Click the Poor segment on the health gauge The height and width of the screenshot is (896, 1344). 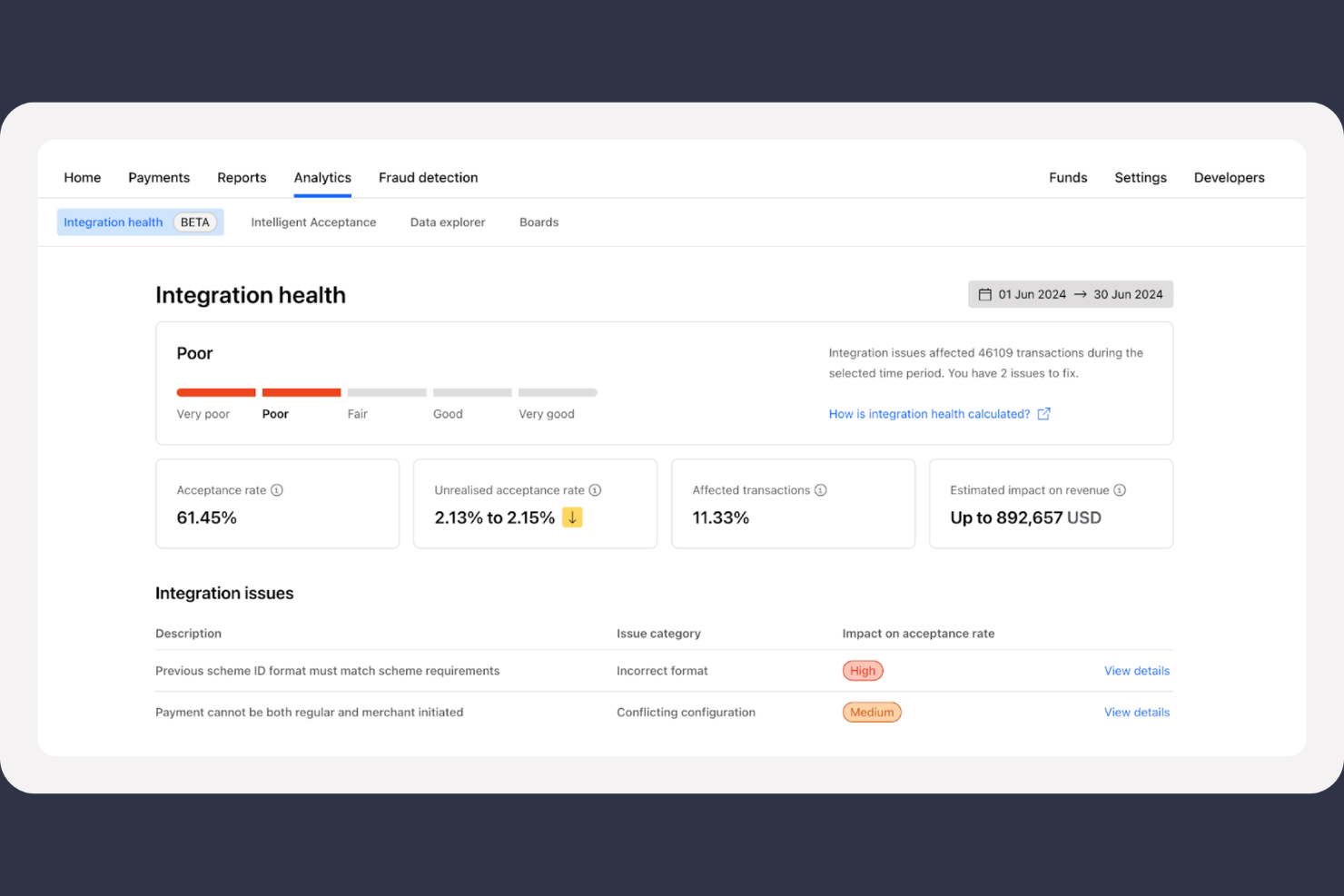pyautogui.click(x=301, y=391)
